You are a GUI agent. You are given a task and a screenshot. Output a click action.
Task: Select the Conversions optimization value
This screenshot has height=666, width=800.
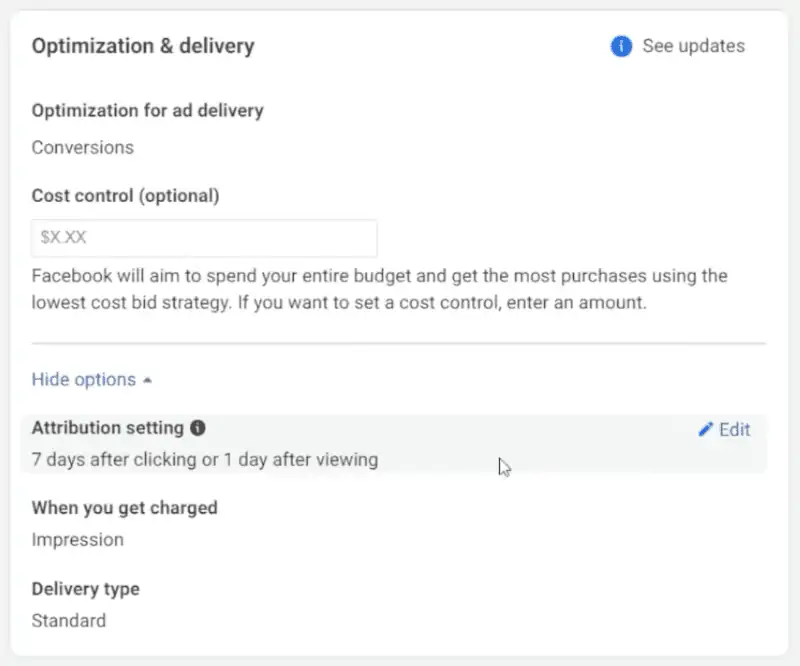[x=83, y=147]
